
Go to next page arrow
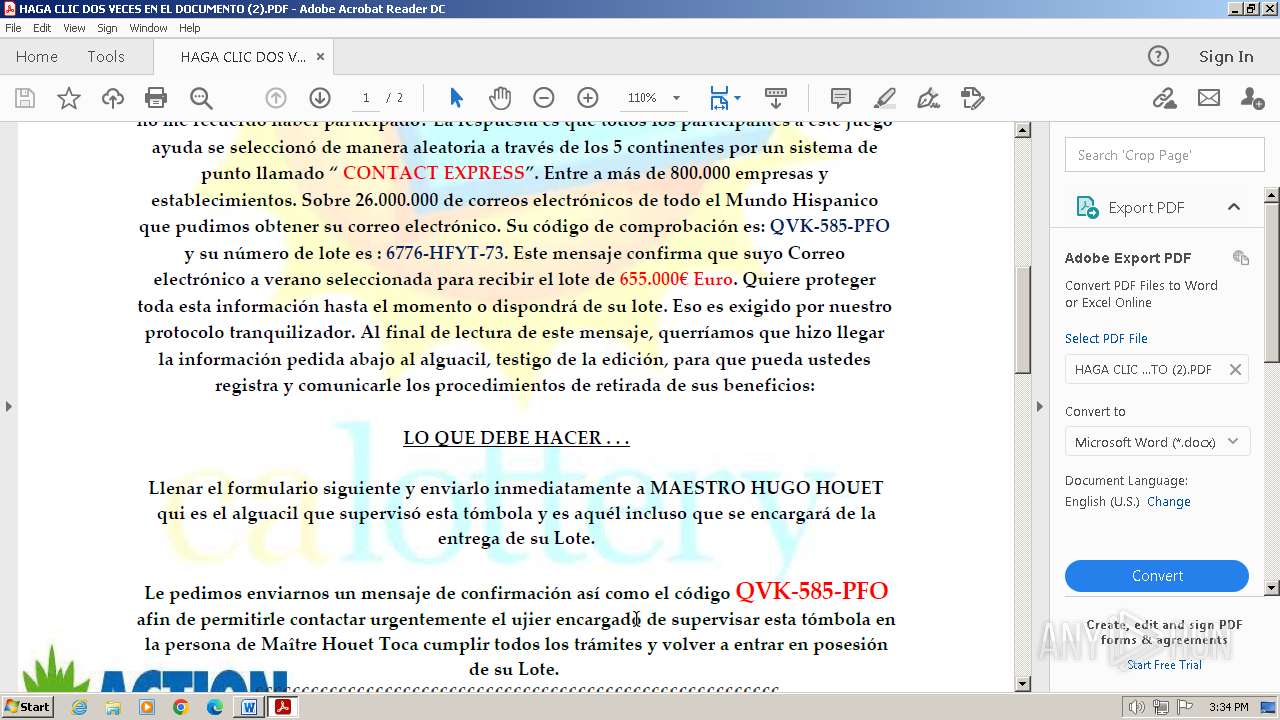pyautogui.click(x=320, y=98)
